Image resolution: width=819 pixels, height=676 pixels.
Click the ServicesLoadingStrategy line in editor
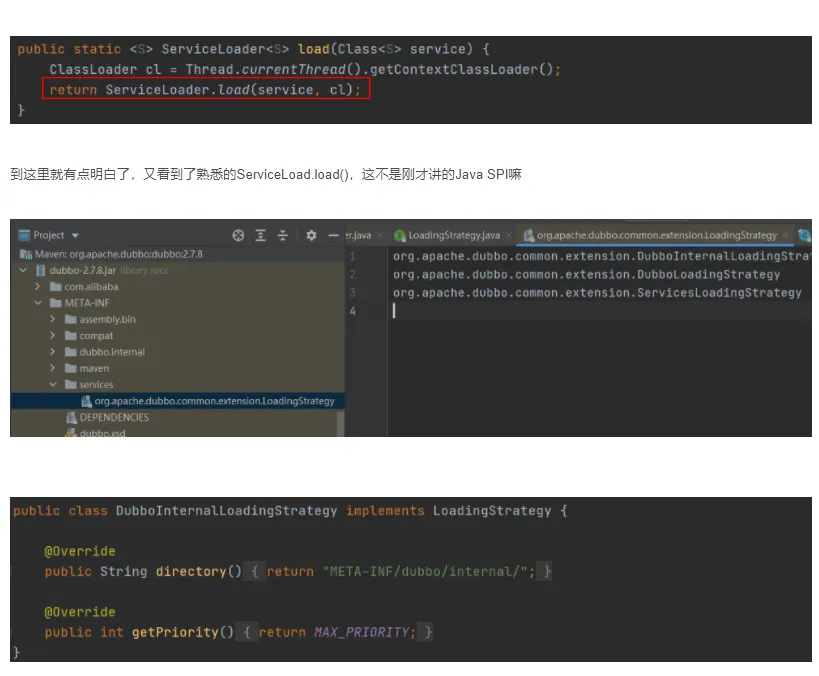coord(597,293)
